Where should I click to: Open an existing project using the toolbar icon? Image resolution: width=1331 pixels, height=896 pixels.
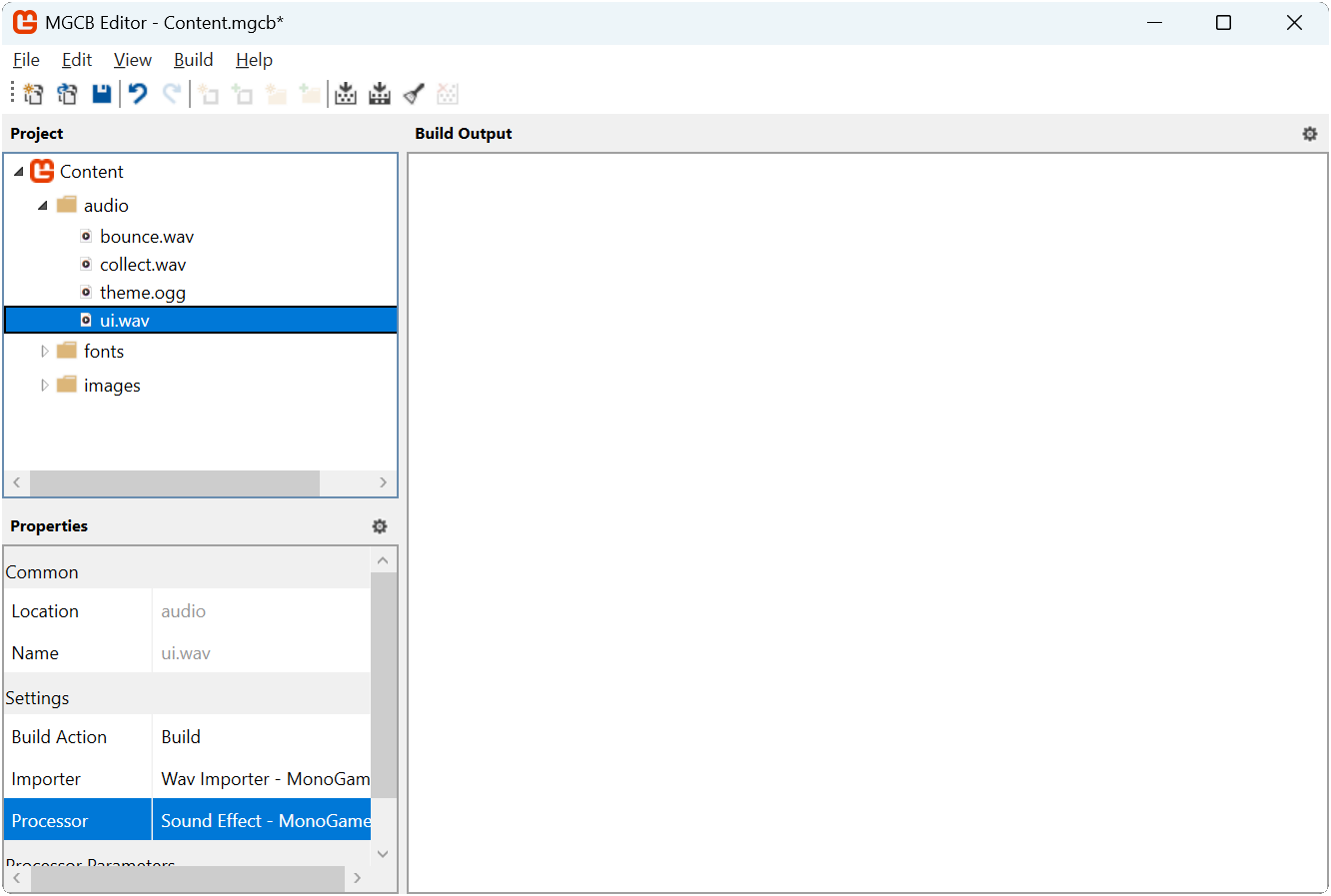click(67, 93)
